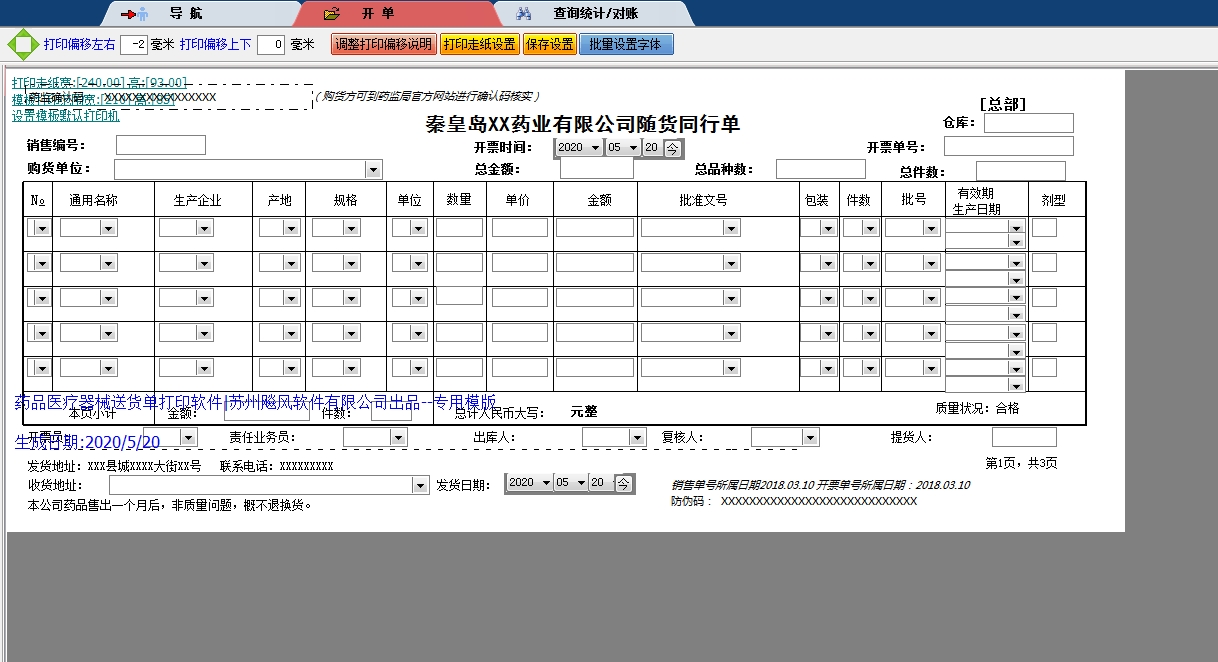Click the 今 today button beside 发货日期
1218x662 pixels.
(x=624, y=483)
